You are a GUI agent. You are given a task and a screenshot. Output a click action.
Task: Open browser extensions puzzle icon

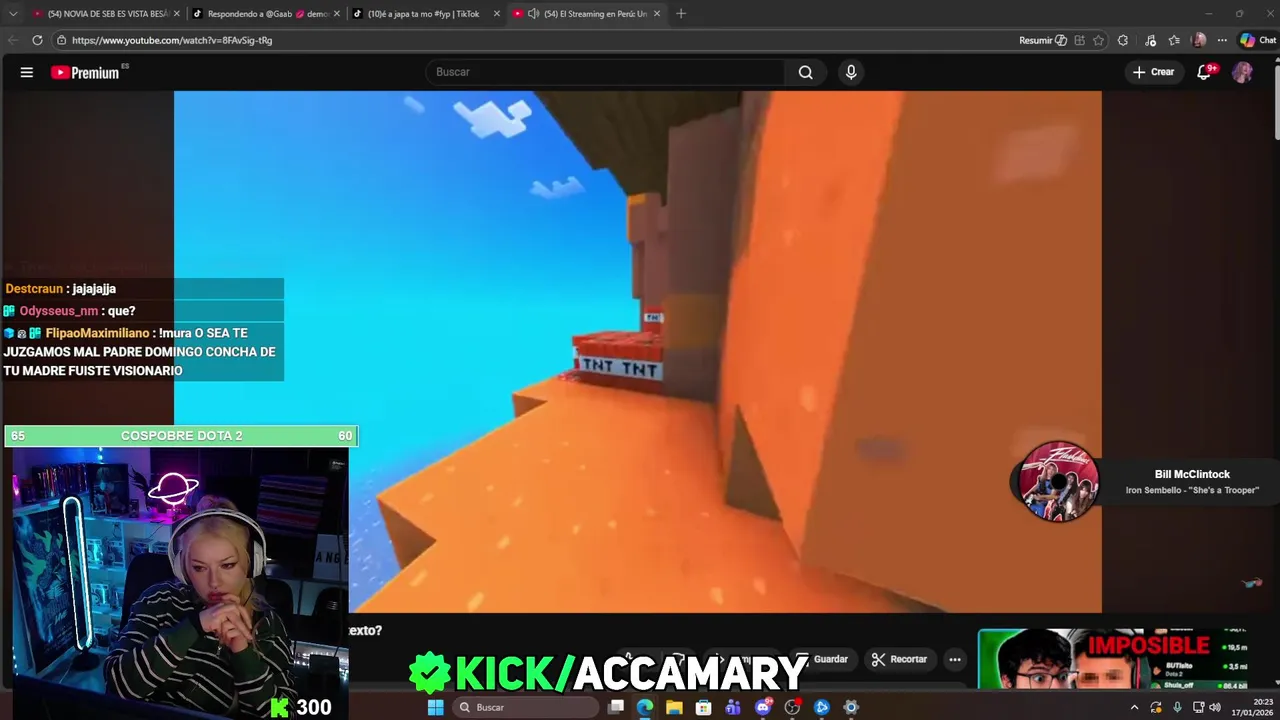[1123, 40]
